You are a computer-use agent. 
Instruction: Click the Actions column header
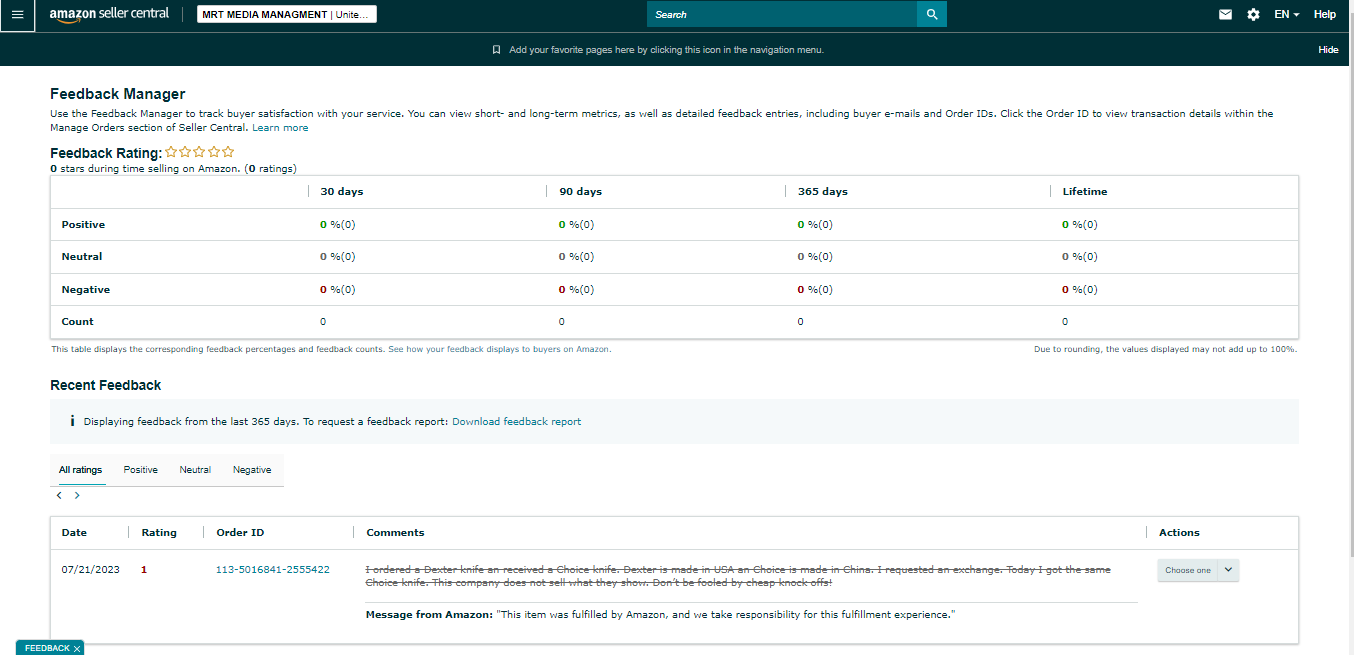[1179, 533]
